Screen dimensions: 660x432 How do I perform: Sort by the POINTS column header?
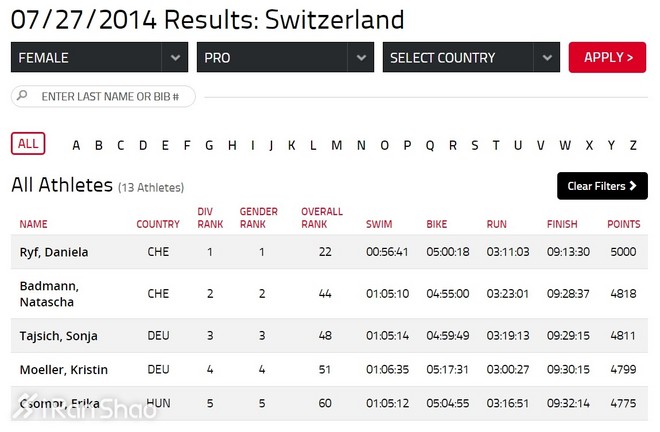[x=623, y=224]
